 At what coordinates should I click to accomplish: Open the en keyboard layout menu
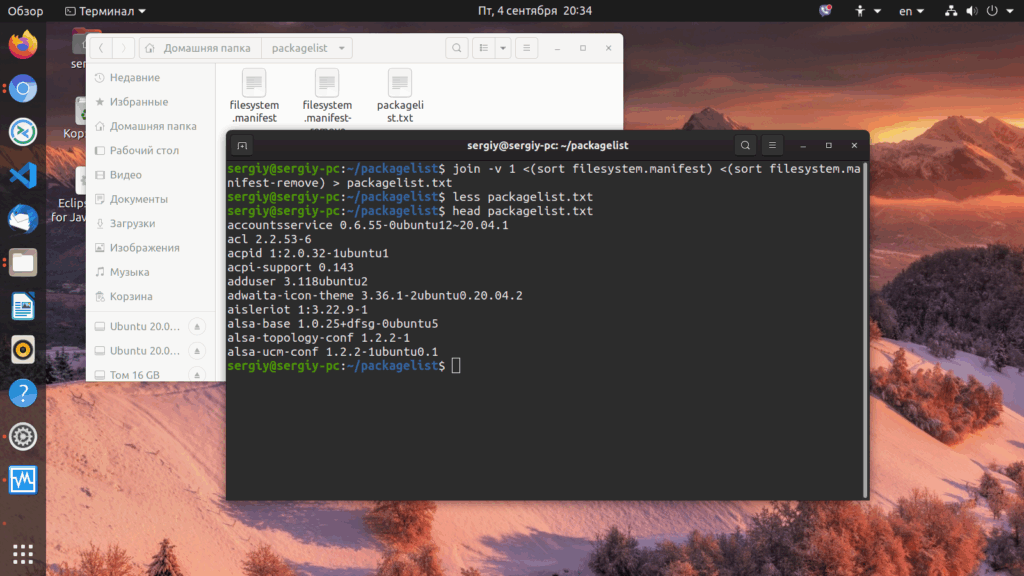click(912, 11)
